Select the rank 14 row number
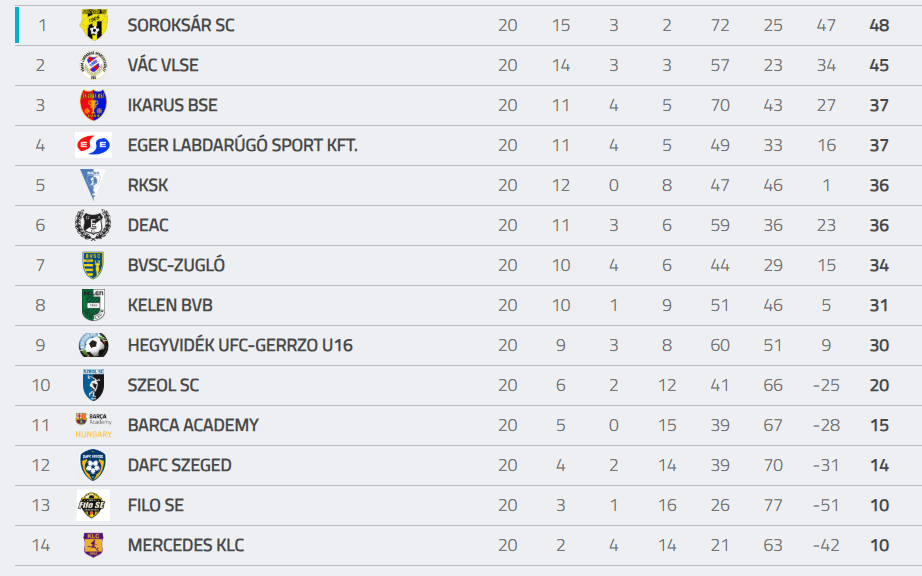 [41, 545]
